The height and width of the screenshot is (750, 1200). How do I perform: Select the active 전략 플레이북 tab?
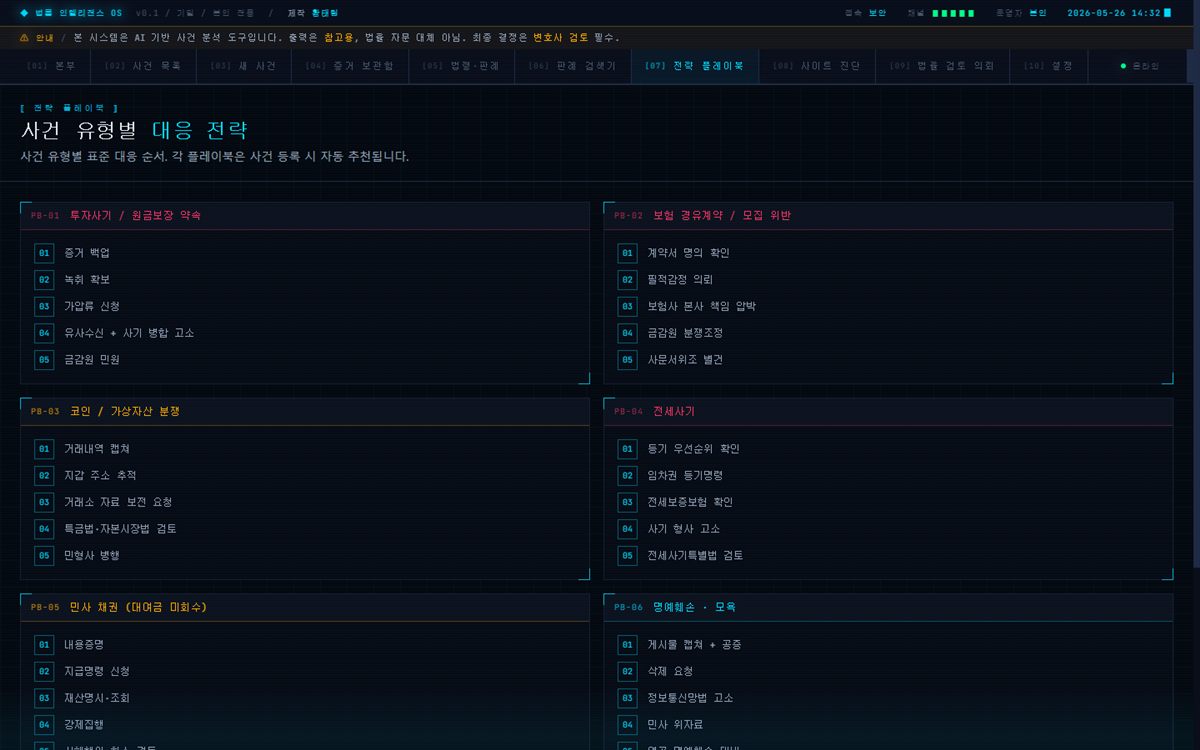click(x=694, y=66)
